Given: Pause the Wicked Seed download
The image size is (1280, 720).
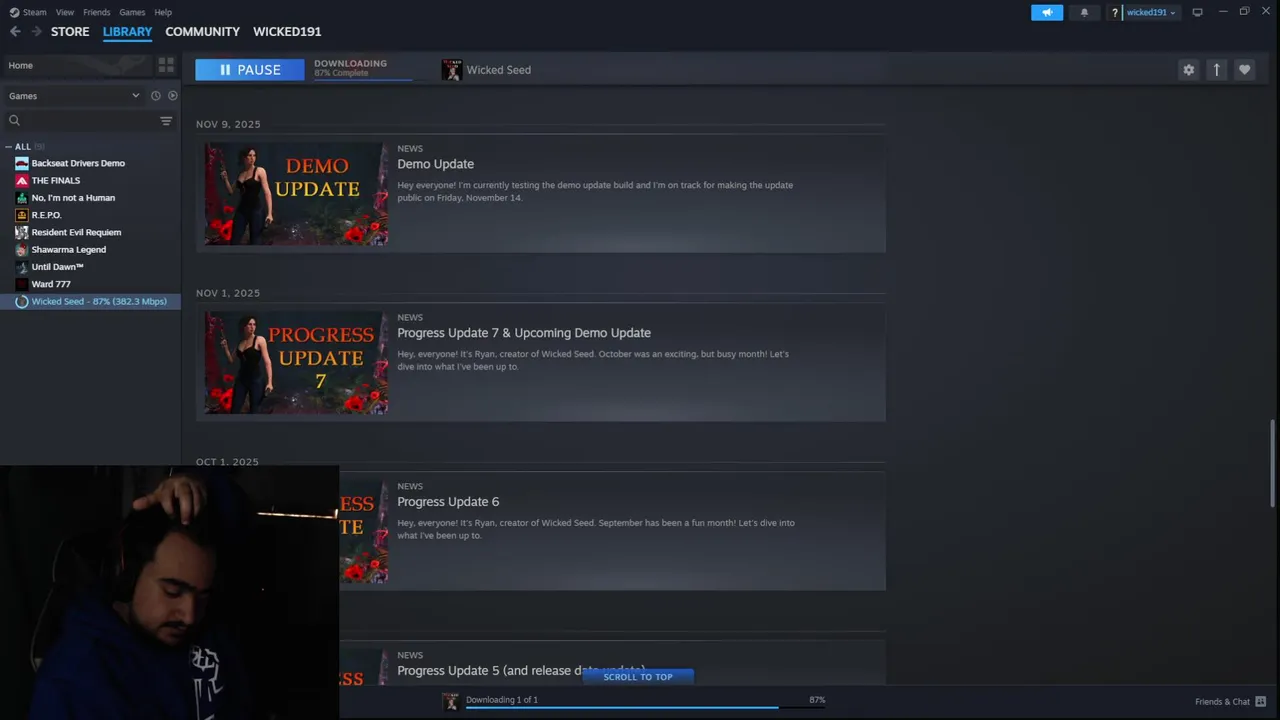Looking at the screenshot, I should click(x=249, y=70).
